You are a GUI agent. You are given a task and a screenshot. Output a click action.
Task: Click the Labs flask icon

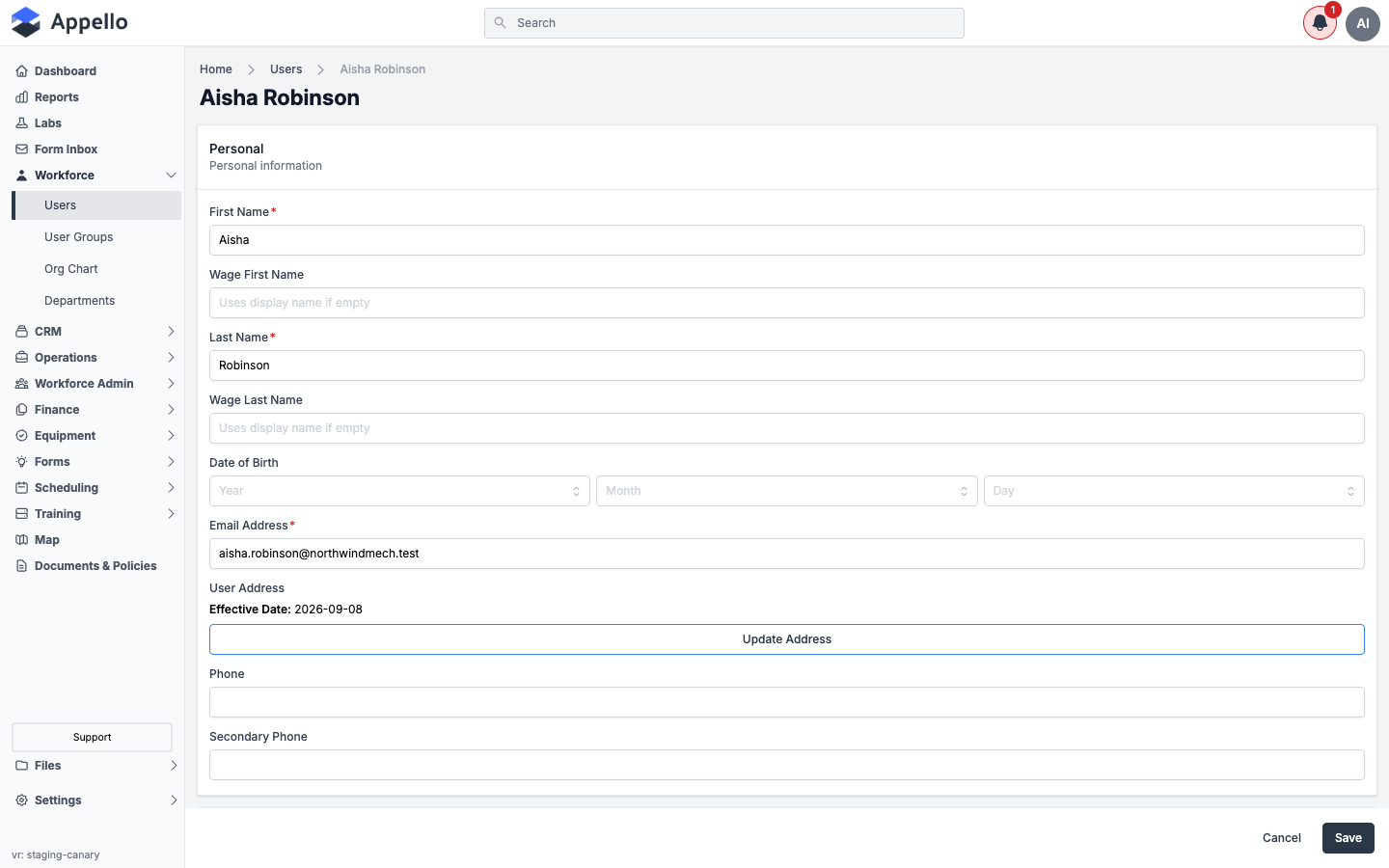[x=21, y=123]
